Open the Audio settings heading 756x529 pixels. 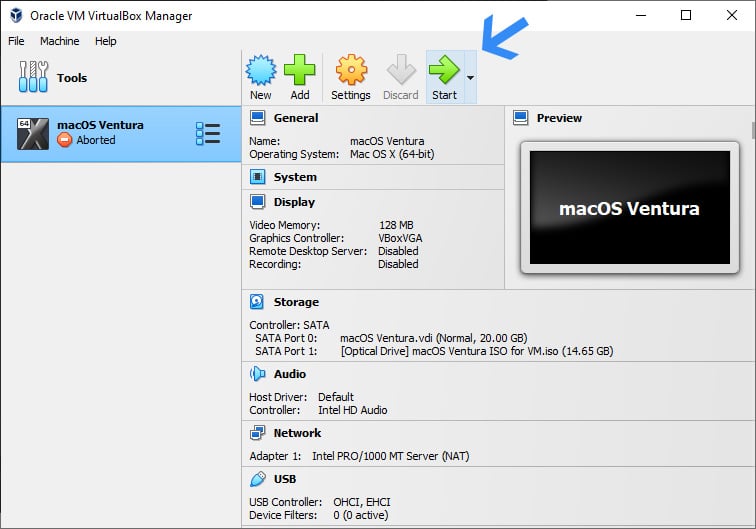pos(290,374)
